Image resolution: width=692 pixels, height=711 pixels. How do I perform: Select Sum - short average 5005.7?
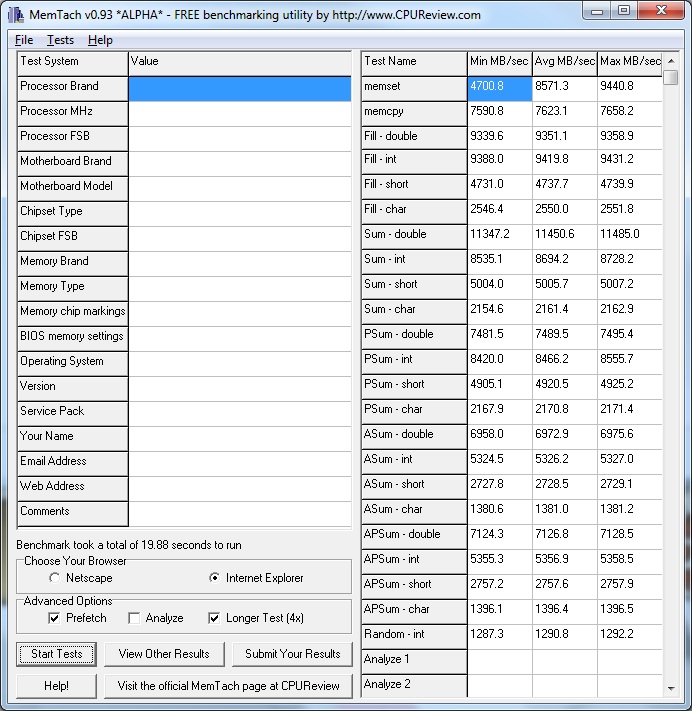[565, 287]
